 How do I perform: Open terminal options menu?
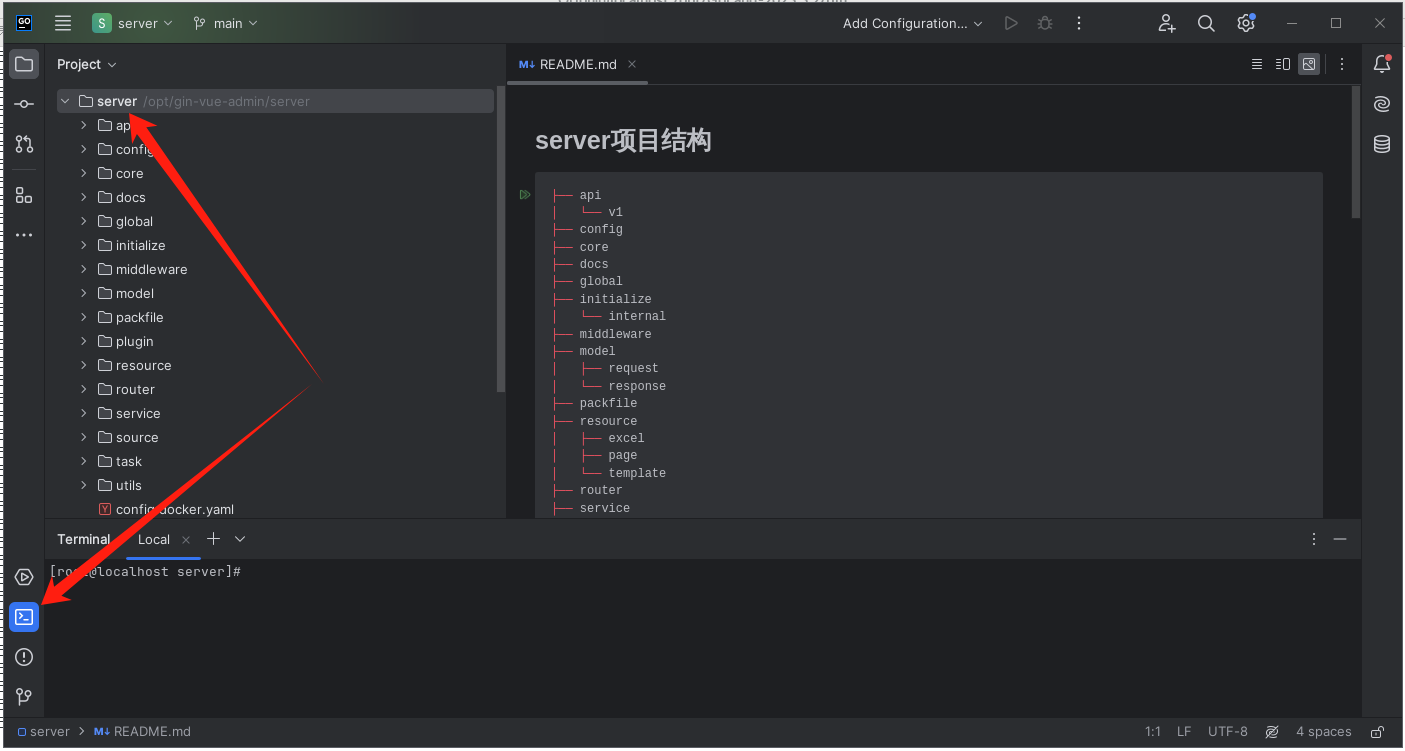(x=1314, y=539)
